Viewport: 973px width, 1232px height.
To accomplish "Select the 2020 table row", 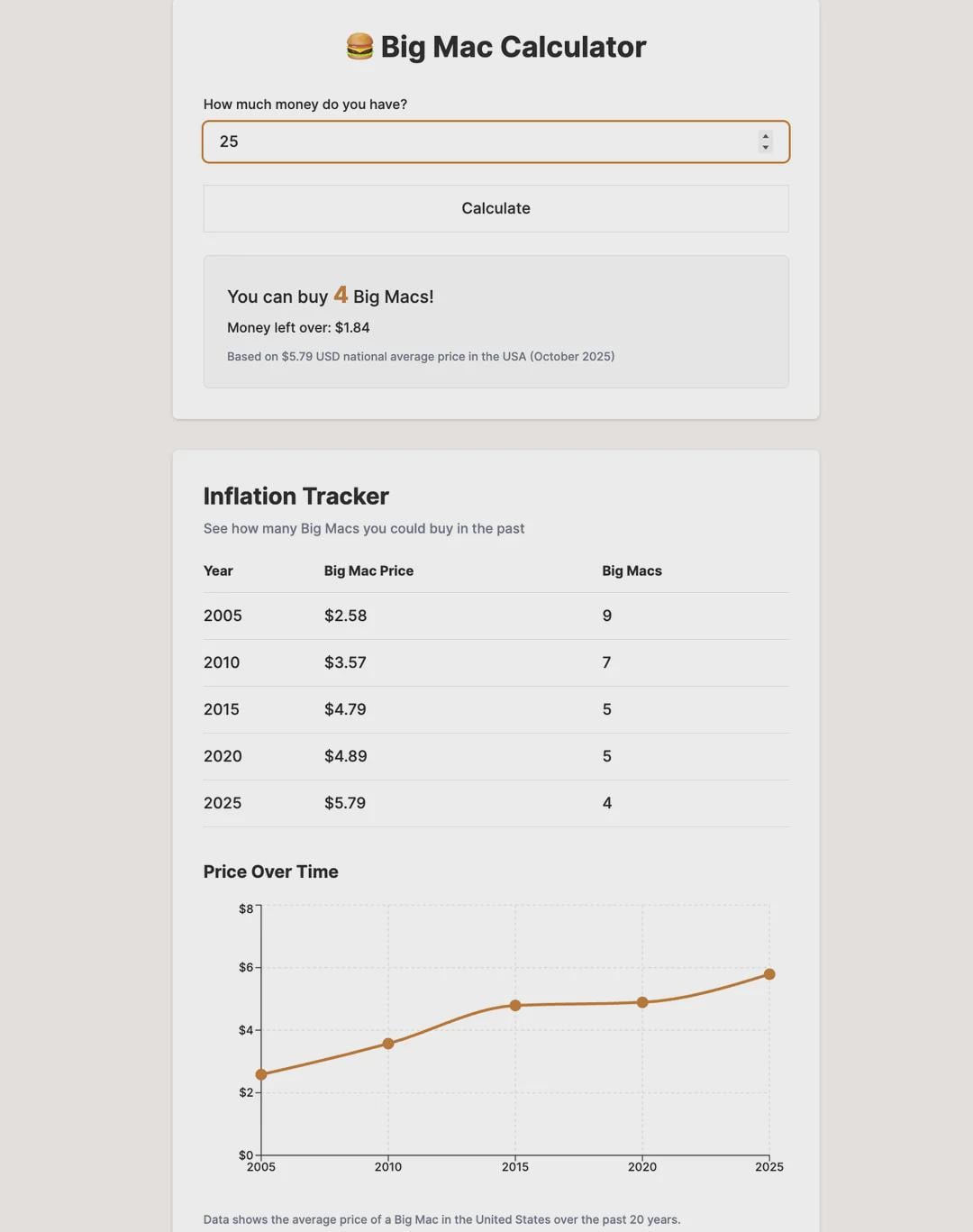I will [496, 756].
